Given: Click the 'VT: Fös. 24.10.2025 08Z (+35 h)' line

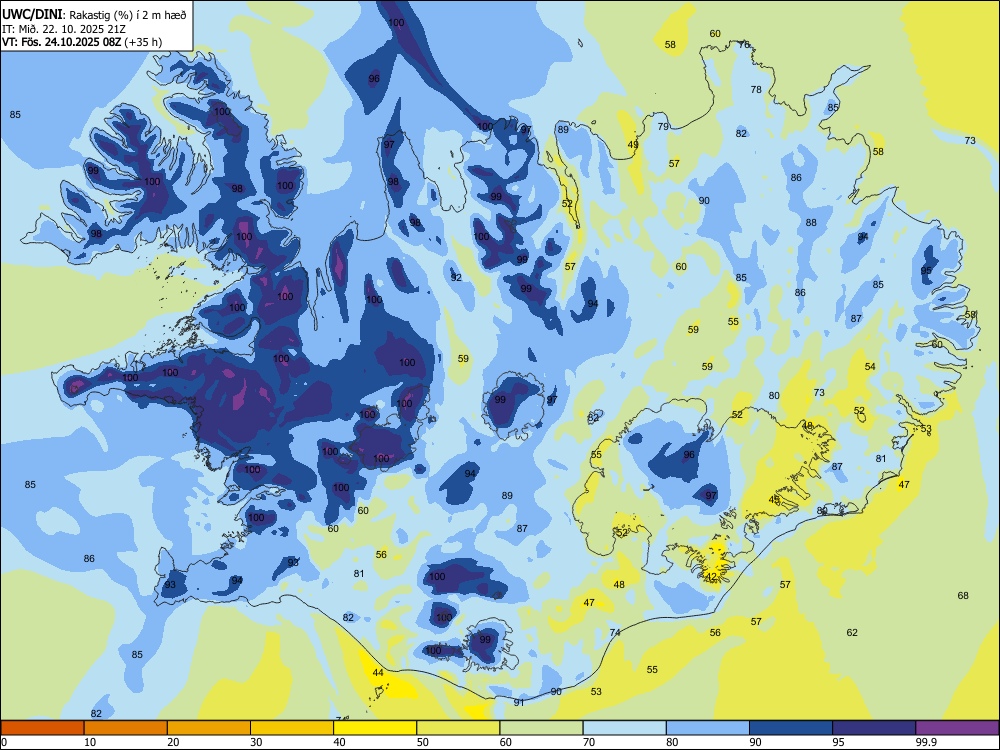Looking at the screenshot, I should pos(82,42).
